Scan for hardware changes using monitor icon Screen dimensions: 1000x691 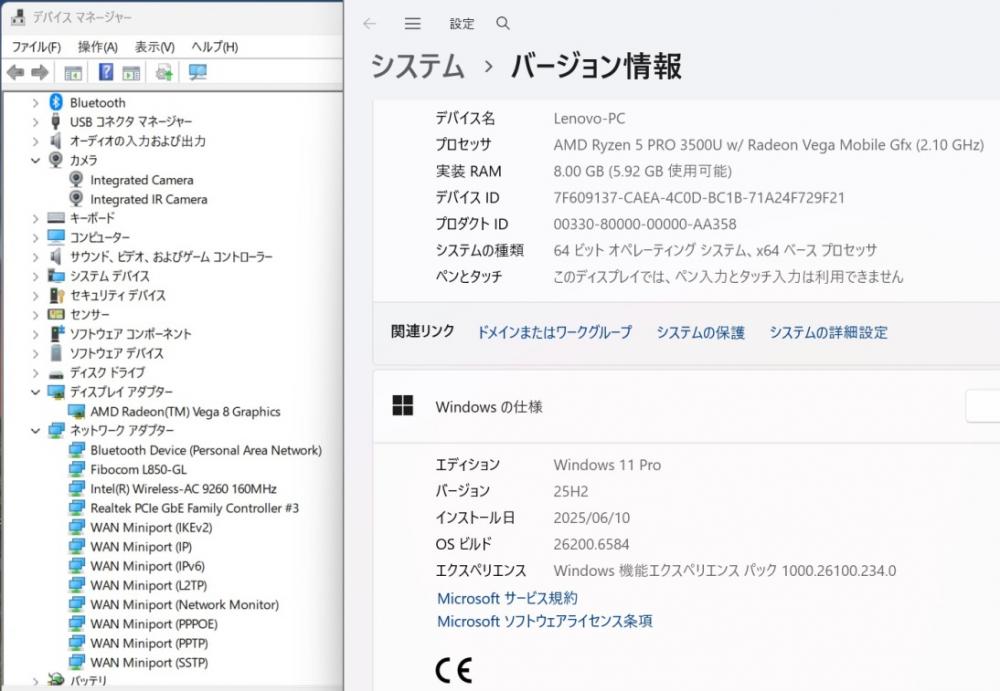(x=197, y=72)
